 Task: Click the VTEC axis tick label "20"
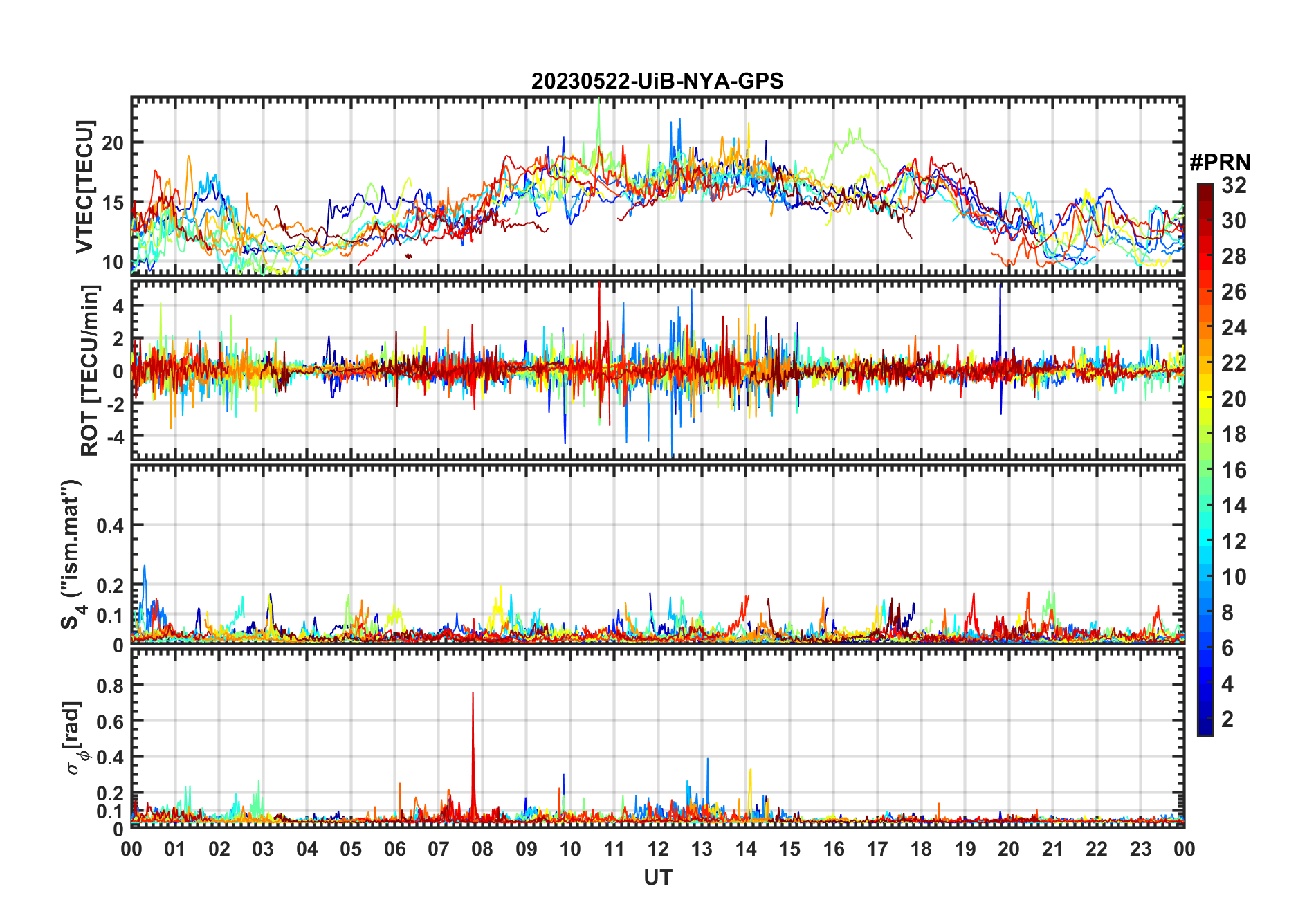[113, 144]
